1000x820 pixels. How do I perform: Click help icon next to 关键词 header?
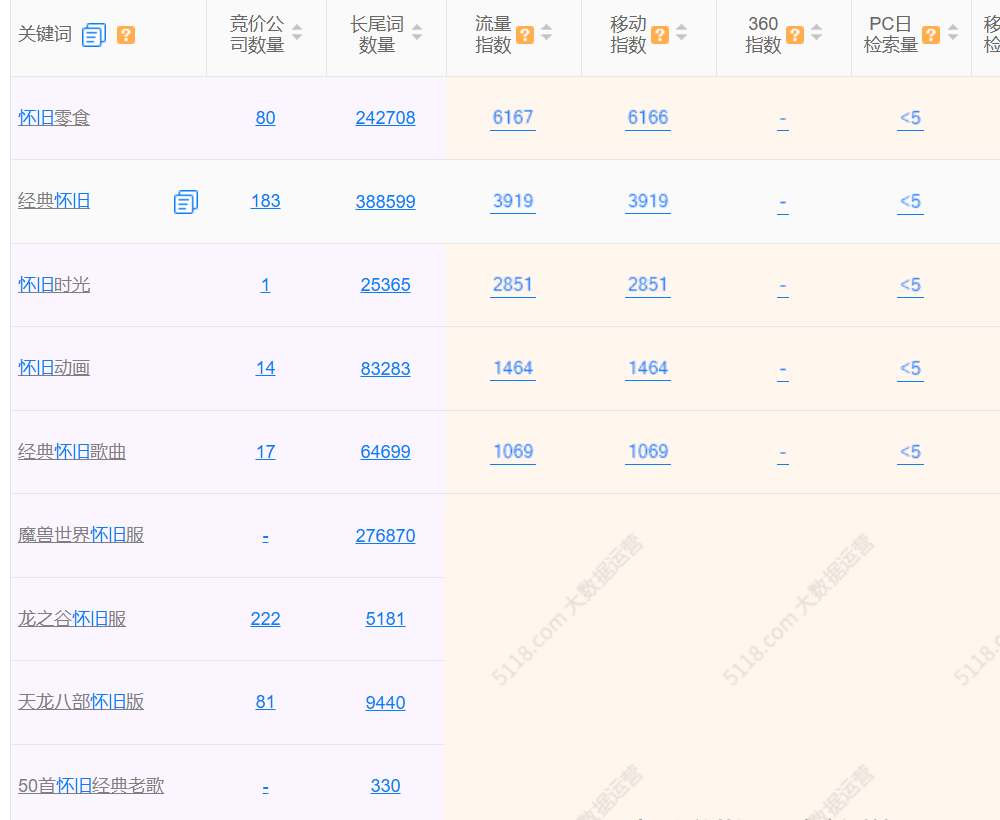coord(126,35)
